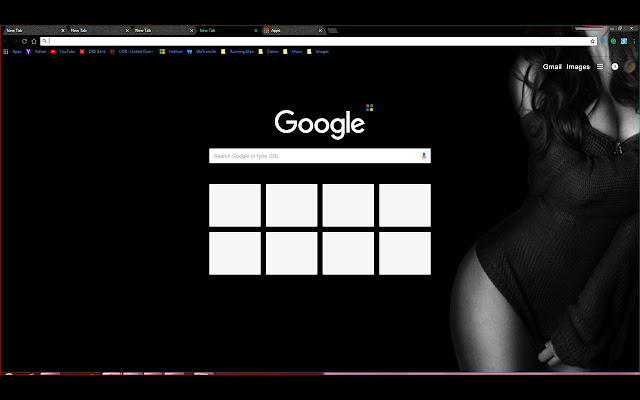
Task: Open the Google apps menu icon
Action: [x=600, y=67]
